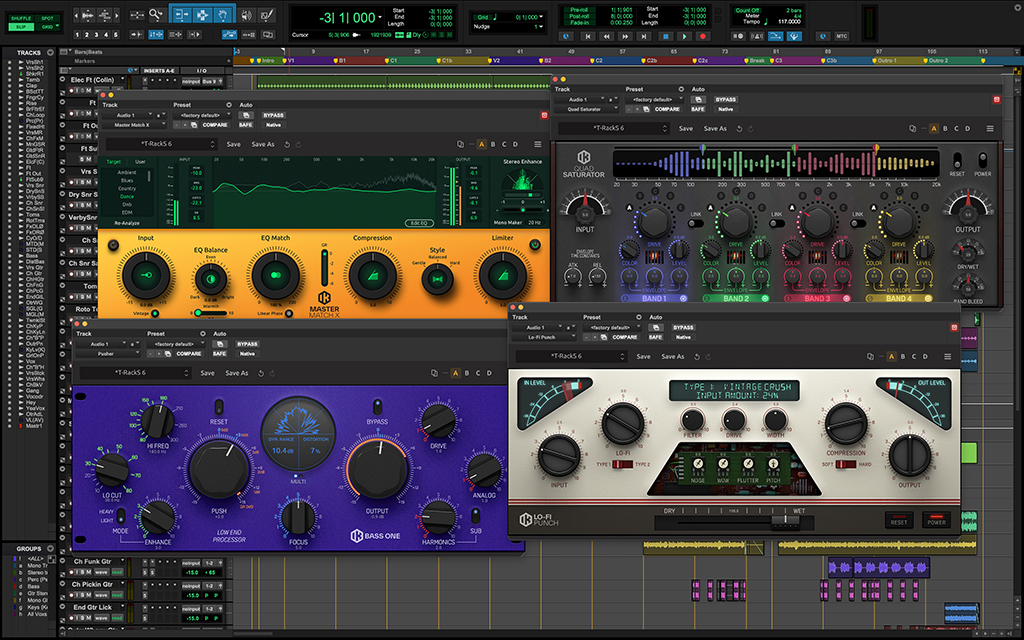Select the Pencil tool

[x=267, y=15]
